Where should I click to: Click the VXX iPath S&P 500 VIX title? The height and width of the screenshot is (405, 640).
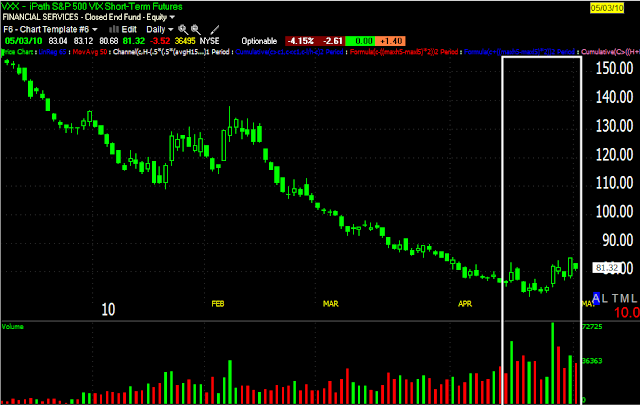(92, 6)
